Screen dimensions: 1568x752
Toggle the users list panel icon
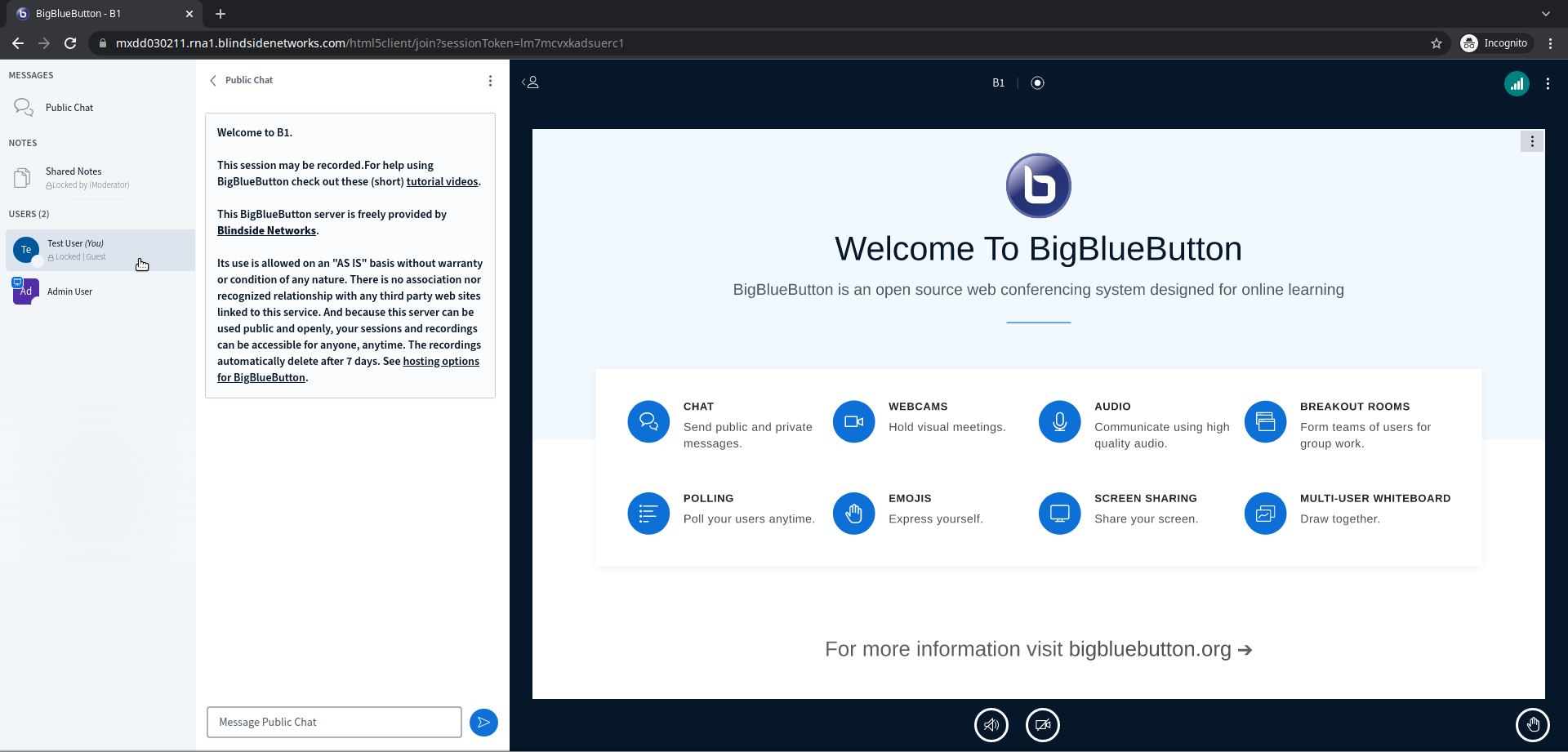pyautogui.click(x=531, y=82)
